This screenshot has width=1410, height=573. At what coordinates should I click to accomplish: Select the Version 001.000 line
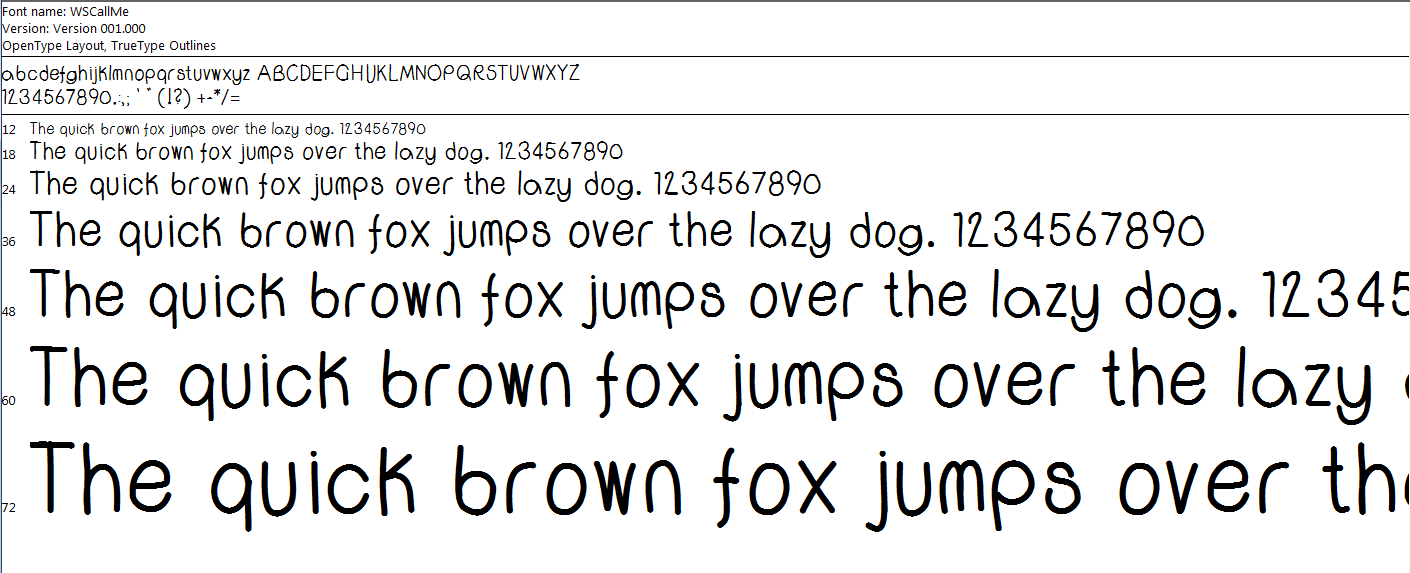click(74, 29)
